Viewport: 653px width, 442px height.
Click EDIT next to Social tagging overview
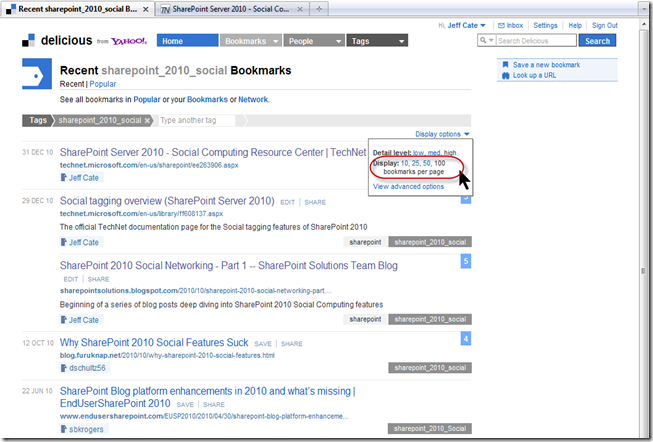point(287,202)
